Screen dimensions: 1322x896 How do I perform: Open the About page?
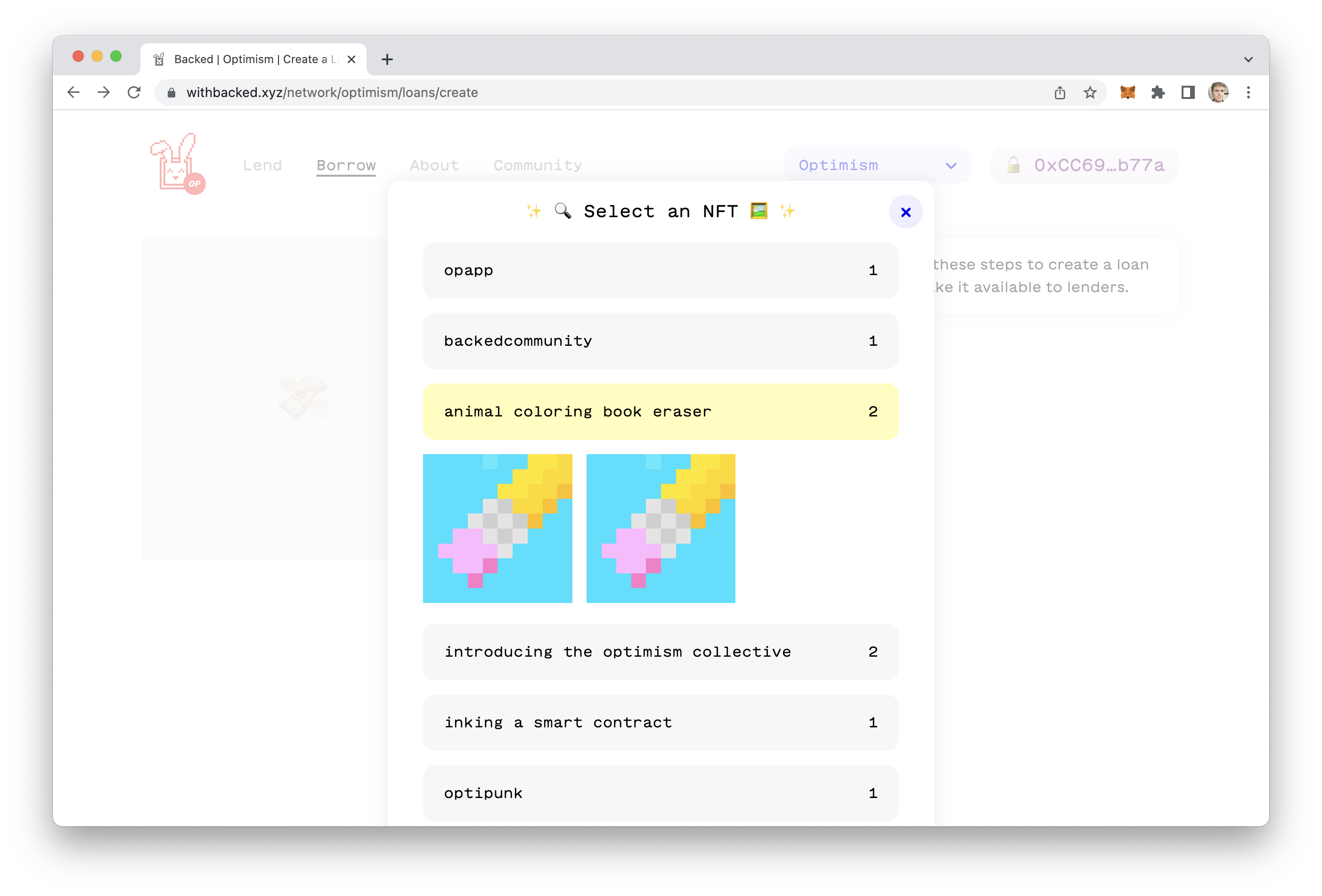point(434,165)
